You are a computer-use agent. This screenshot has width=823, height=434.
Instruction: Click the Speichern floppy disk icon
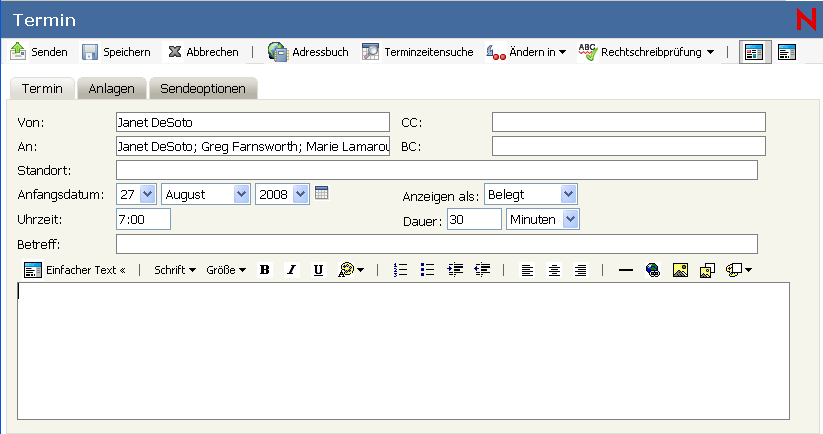(90, 52)
